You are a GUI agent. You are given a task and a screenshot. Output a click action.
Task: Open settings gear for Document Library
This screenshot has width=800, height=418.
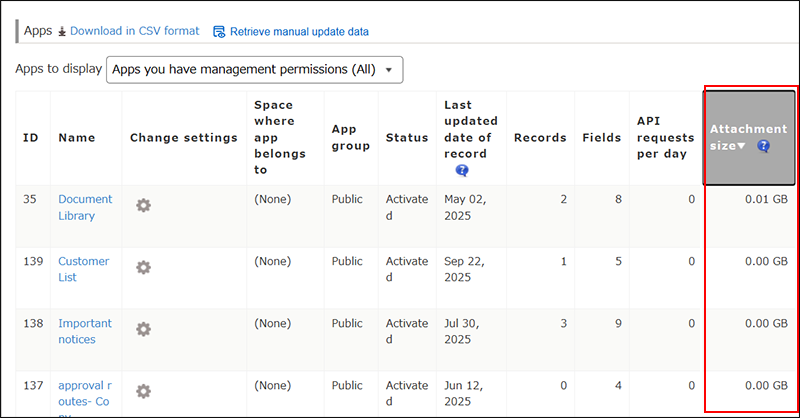click(x=143, y=205)
